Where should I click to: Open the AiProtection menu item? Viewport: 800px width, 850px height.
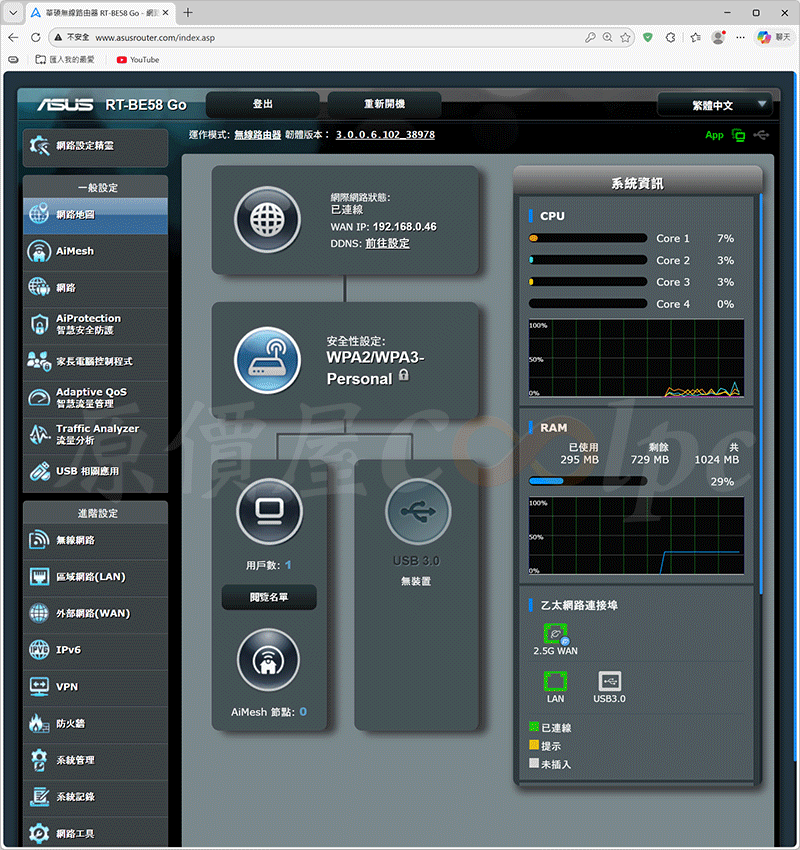(95, 324)
